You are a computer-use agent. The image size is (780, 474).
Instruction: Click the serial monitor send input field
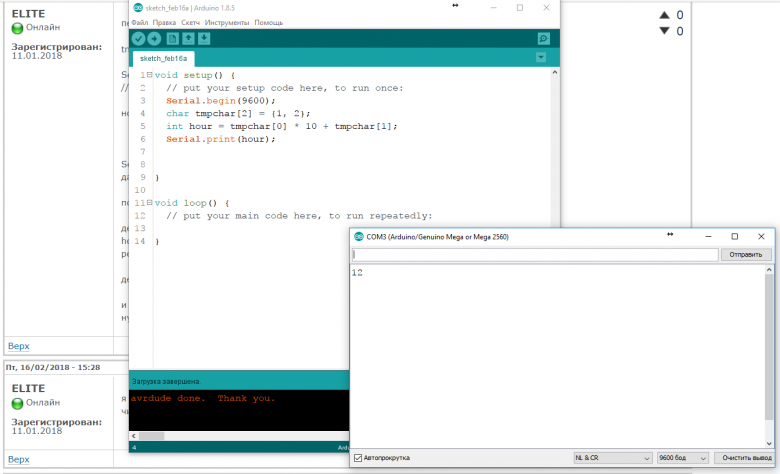pyautogui.click(x=535, y=255)
